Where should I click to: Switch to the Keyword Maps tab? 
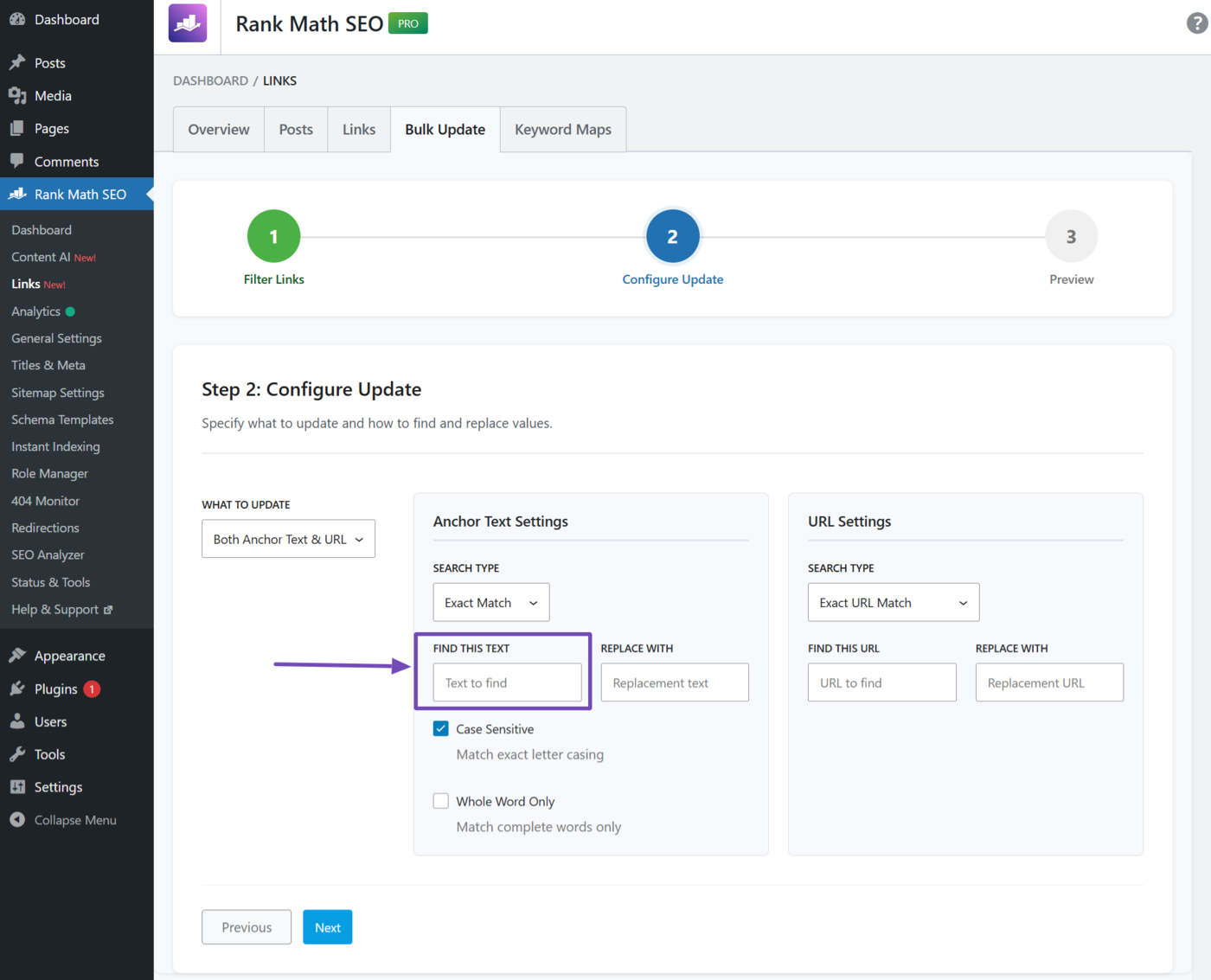562,130
